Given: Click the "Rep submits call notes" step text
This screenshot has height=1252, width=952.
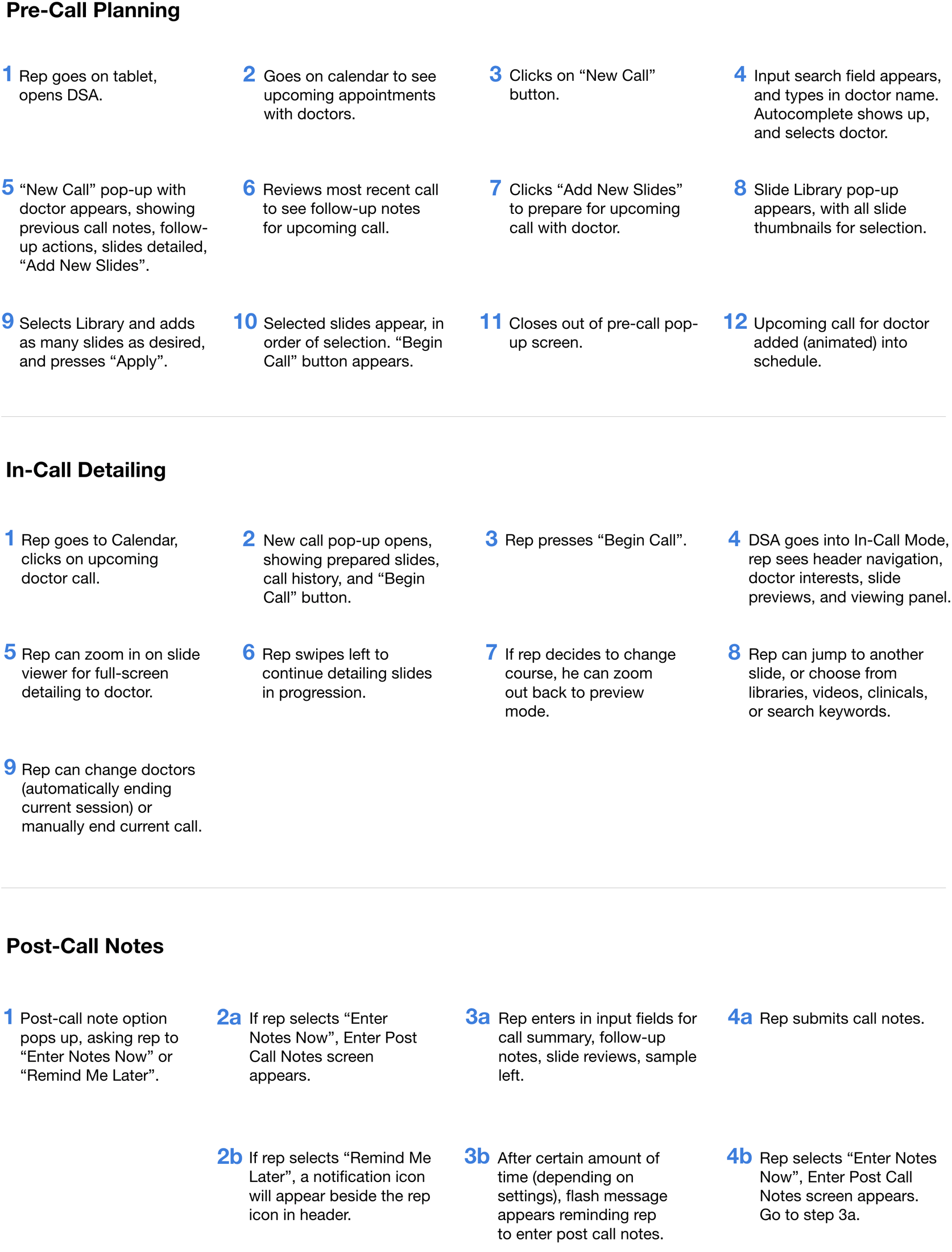Looking at the screenshot, I should pos(842,1018).
